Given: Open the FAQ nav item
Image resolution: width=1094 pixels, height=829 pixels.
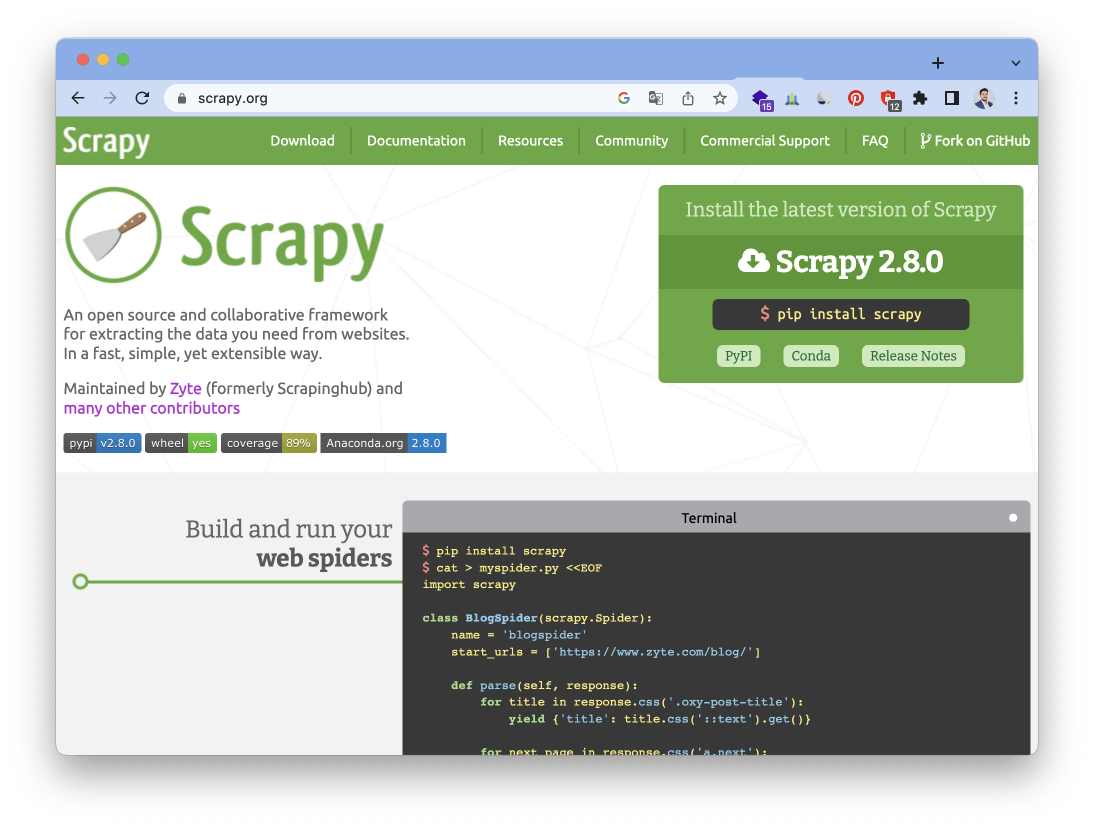Looking at the screenshot, I should tap(875, 141).
